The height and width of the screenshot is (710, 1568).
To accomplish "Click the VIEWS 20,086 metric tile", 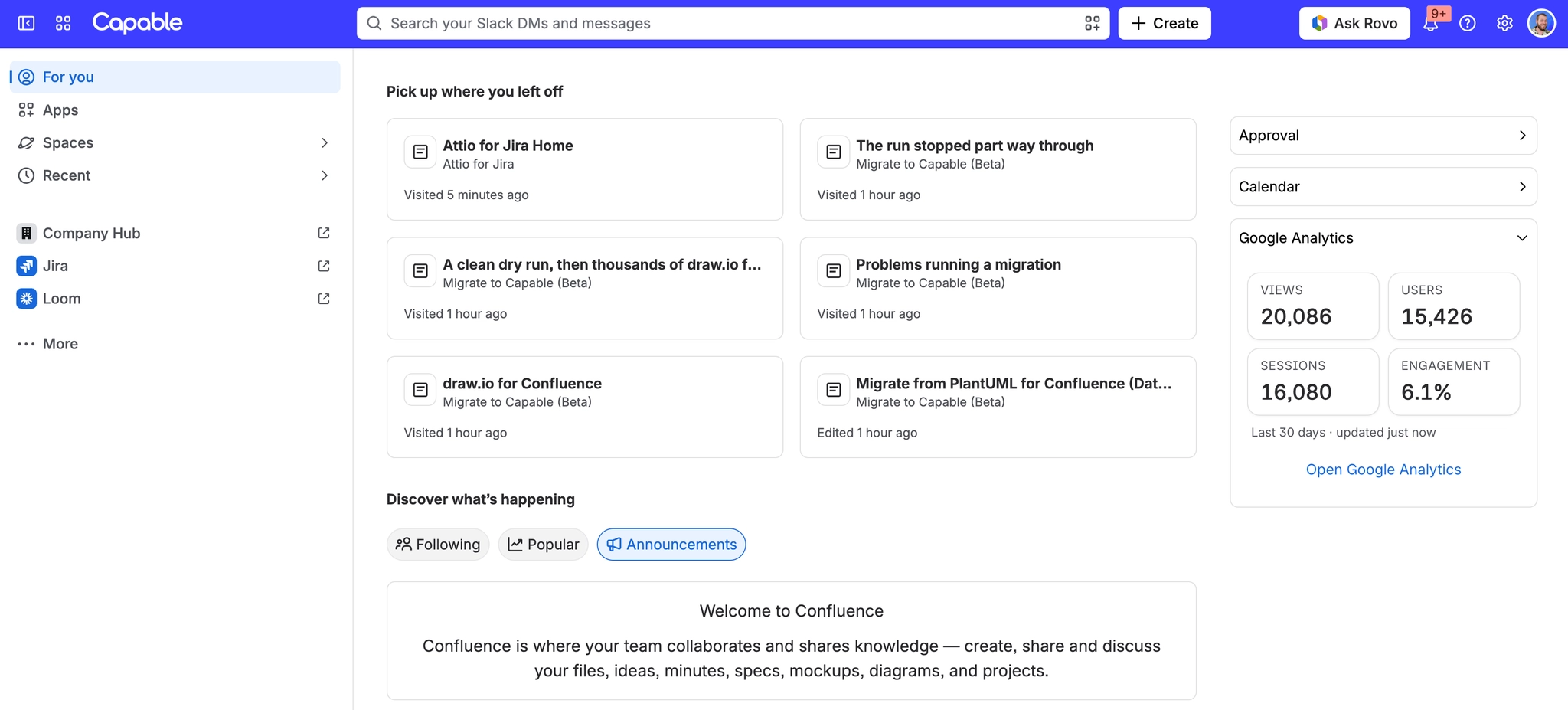I will coord(1313,306).
